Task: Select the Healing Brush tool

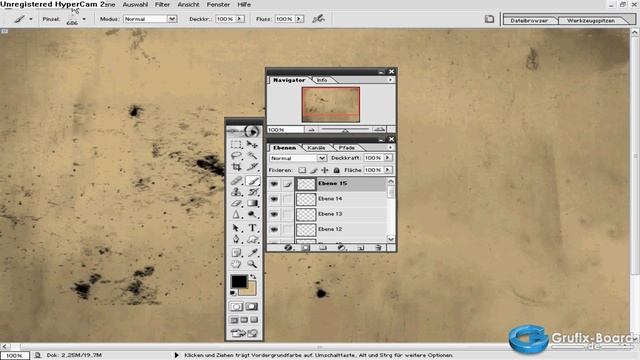Action: [x=236, y=180]
